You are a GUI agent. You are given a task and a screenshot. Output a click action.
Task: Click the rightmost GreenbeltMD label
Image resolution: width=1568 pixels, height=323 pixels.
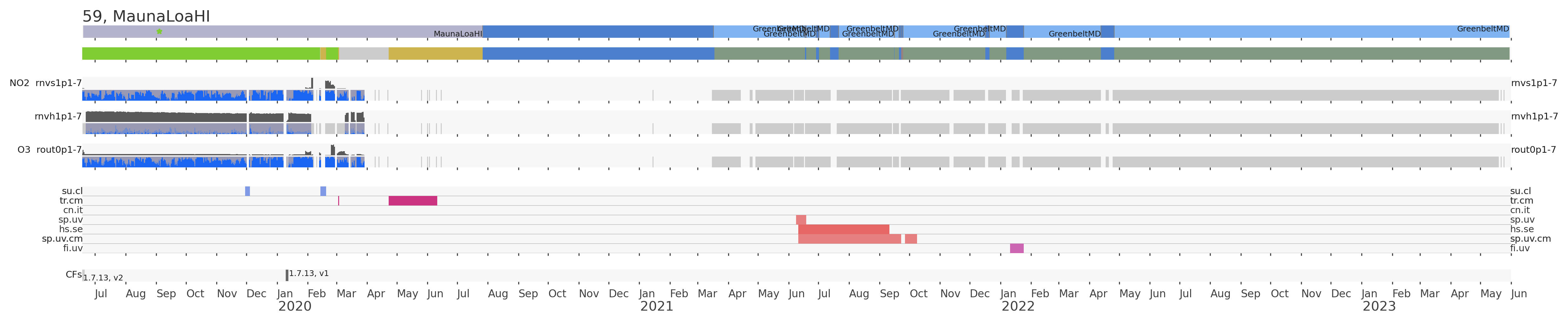click(x=1483, y=29)
